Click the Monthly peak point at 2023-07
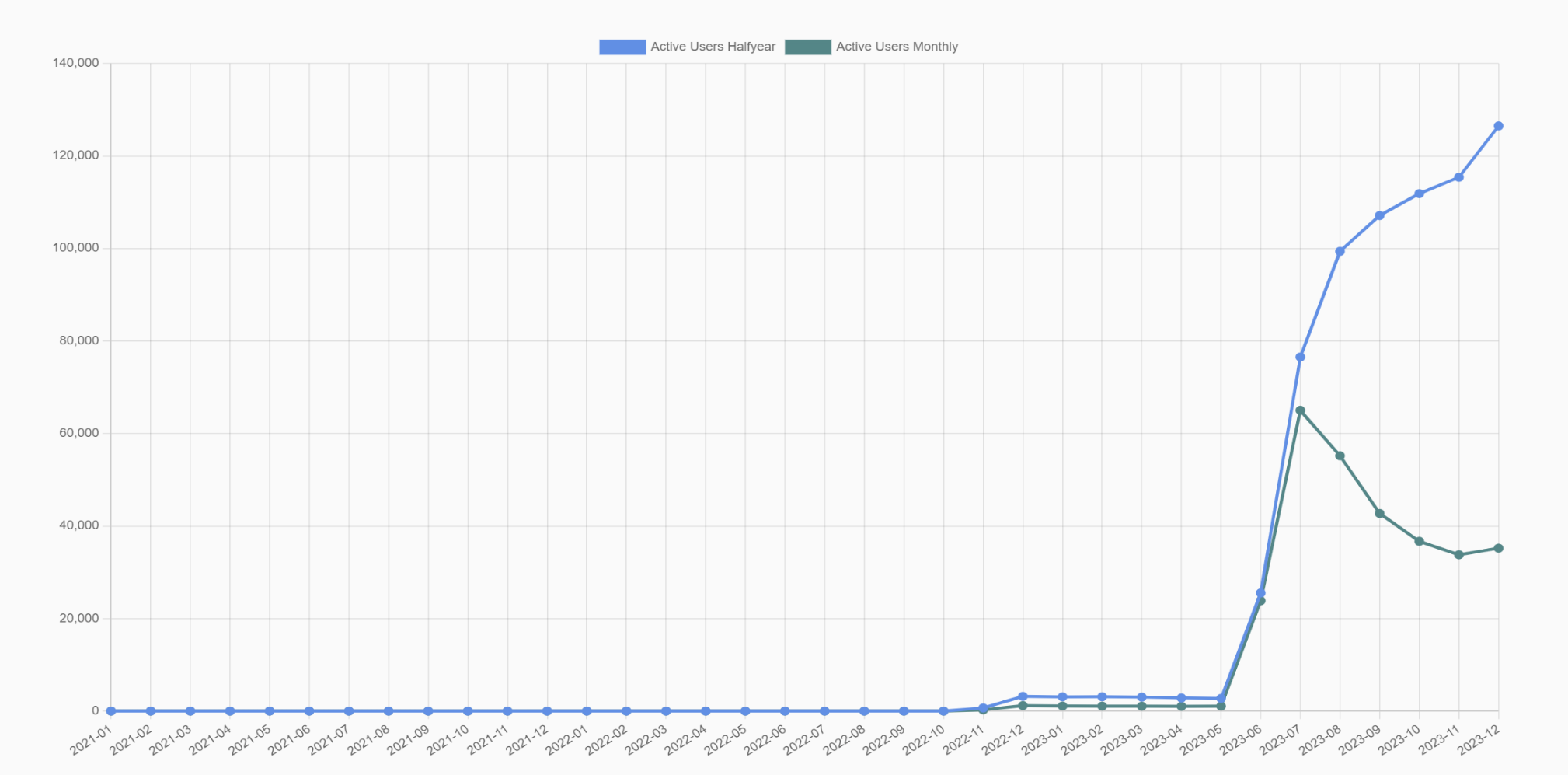The image size is (1568, 775). 1300,410
